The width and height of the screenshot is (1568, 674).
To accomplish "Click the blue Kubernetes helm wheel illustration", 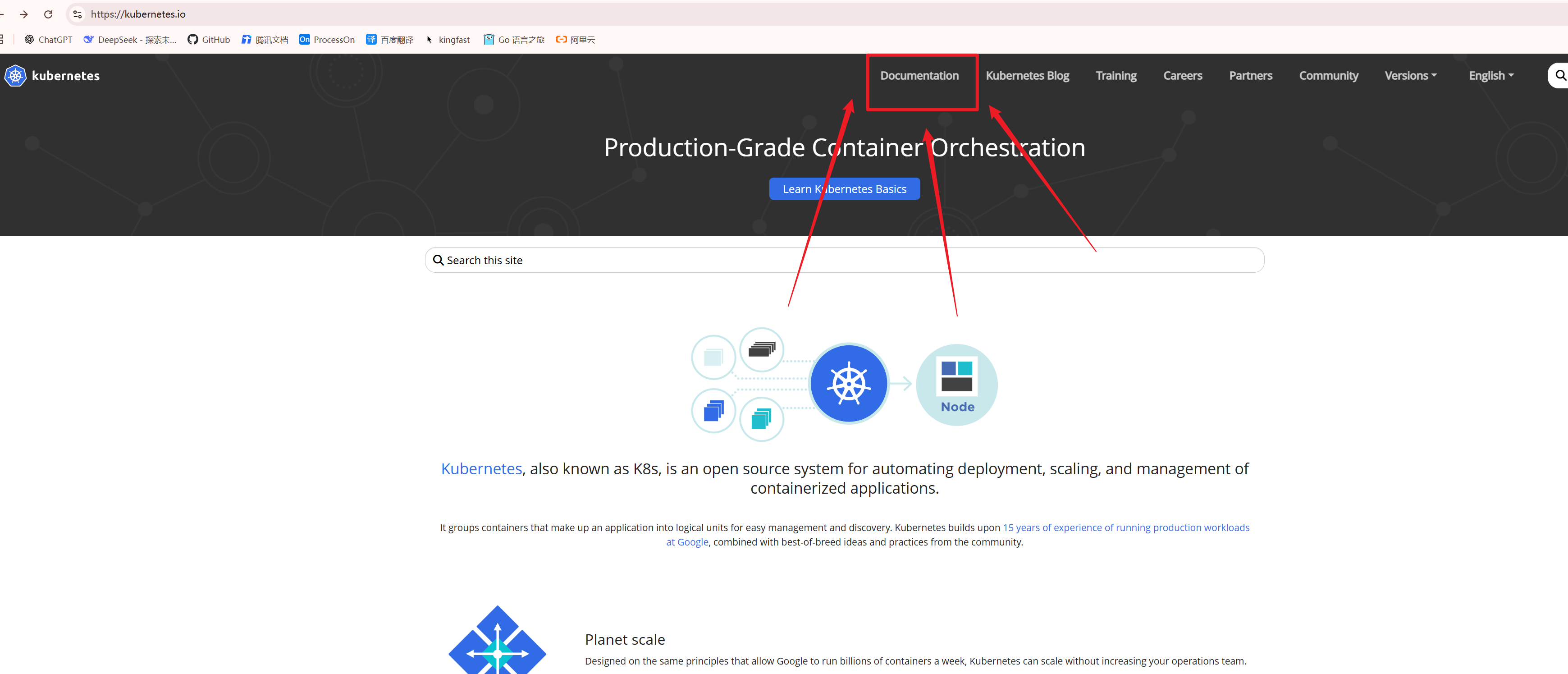I will [849, 384].
